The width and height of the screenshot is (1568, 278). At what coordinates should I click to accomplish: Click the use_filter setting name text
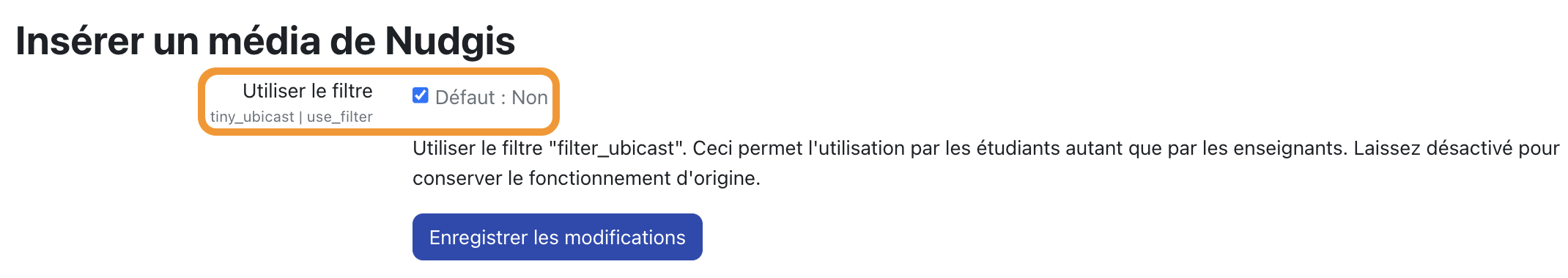click(340, 117)
